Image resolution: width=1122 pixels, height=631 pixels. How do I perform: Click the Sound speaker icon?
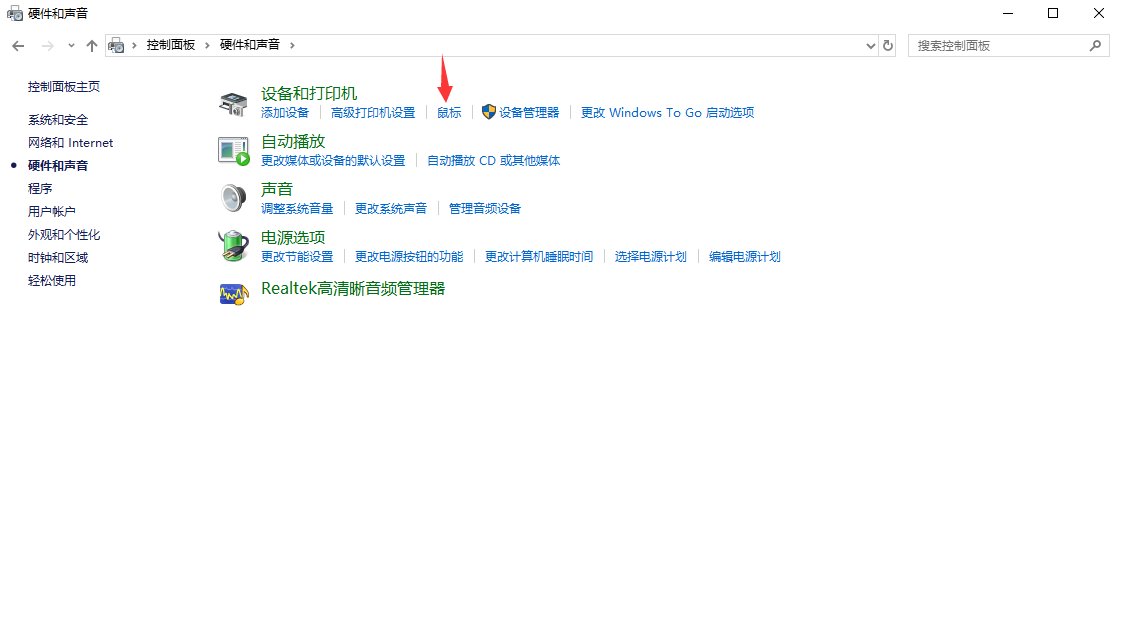[233, 198]
